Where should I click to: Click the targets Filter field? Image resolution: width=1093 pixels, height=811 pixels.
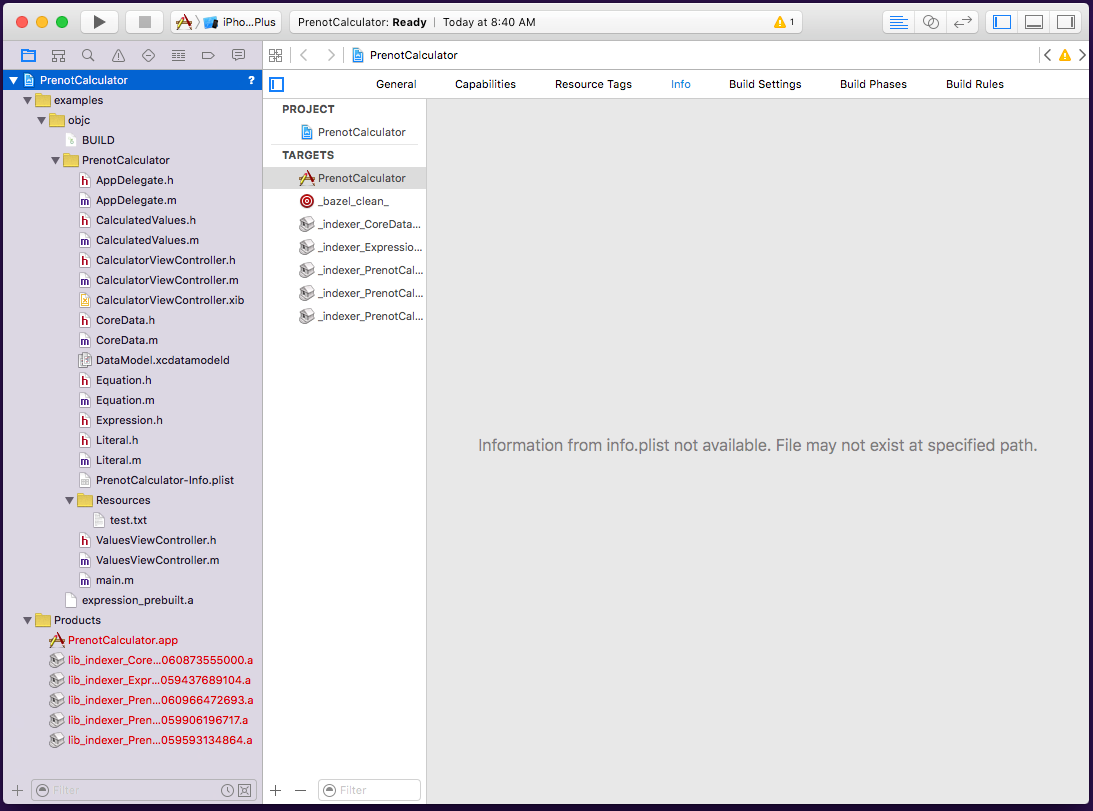click(x=369, y=790)
